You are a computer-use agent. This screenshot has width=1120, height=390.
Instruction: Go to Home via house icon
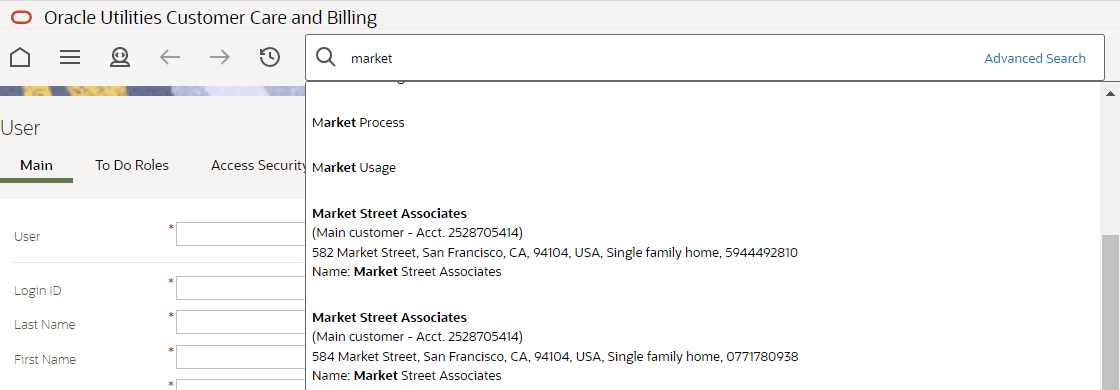(20, 57)
